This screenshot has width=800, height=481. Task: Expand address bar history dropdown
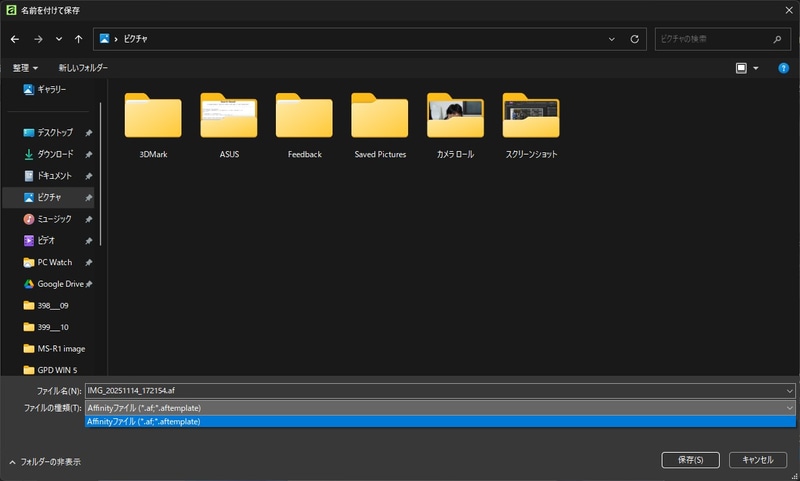coord(611,39)
